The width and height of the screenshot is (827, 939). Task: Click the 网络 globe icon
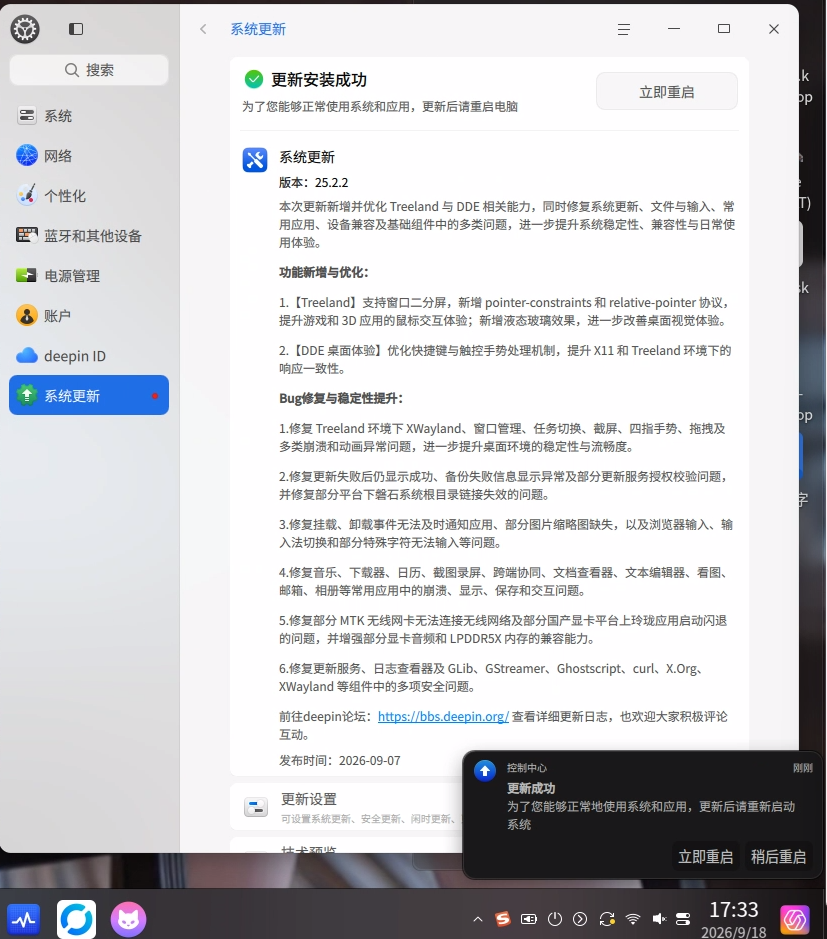(x=26, y=156)
